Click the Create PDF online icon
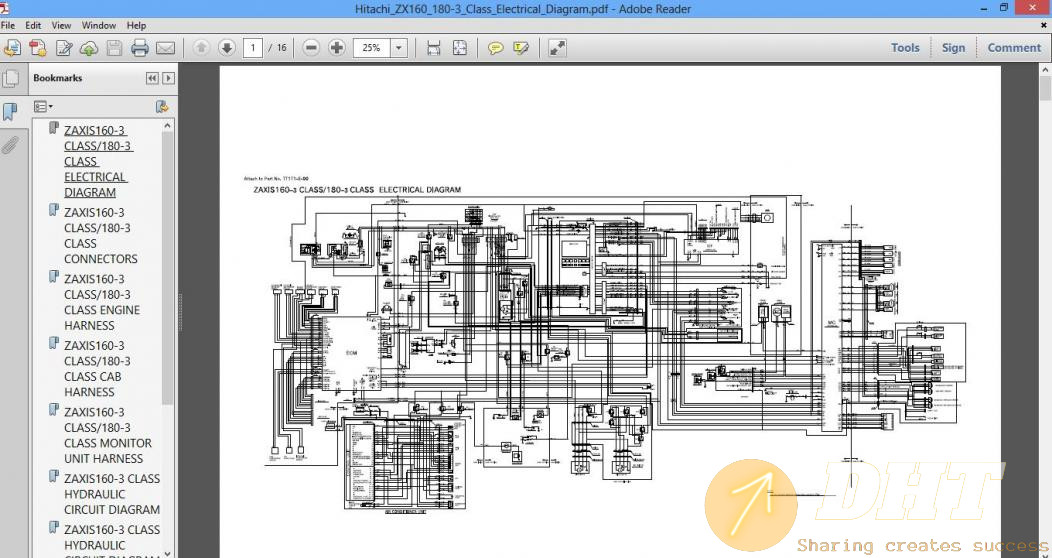 [13, 48]
